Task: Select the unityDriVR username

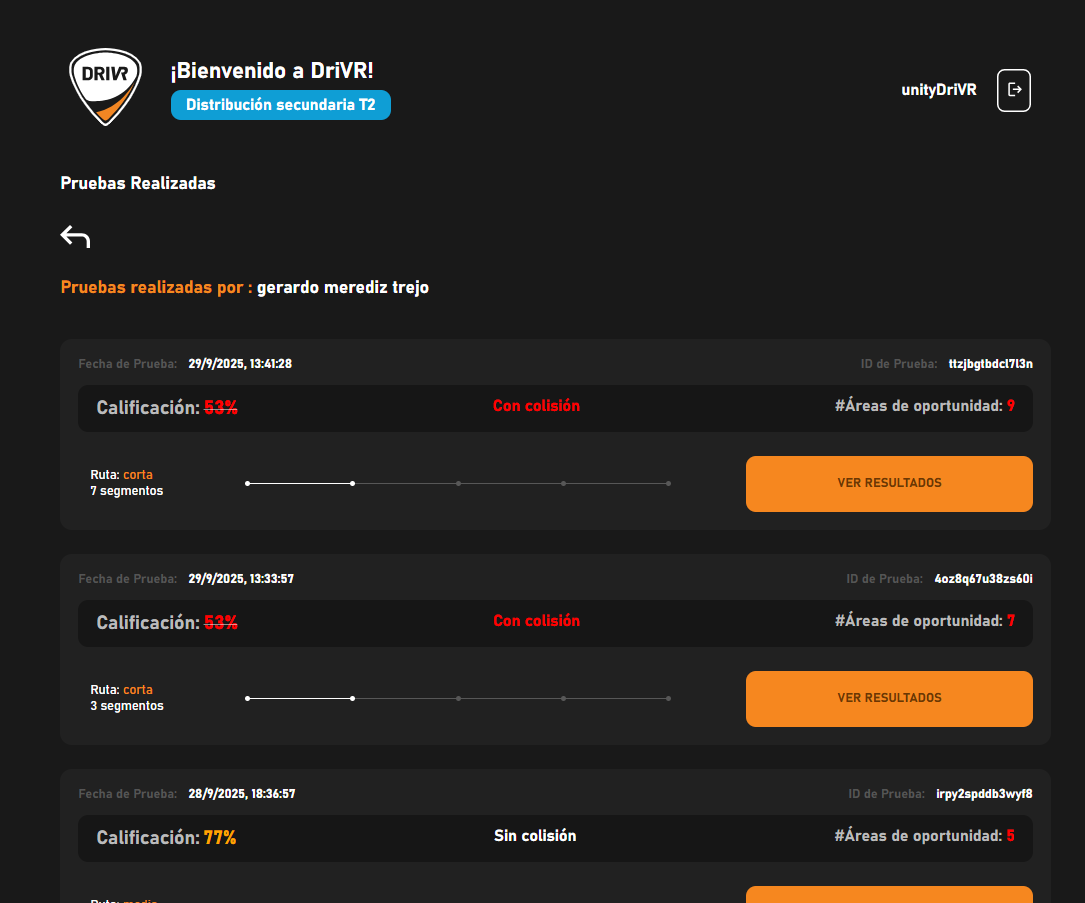Action: pyautogui.click(x=938, y=90)
